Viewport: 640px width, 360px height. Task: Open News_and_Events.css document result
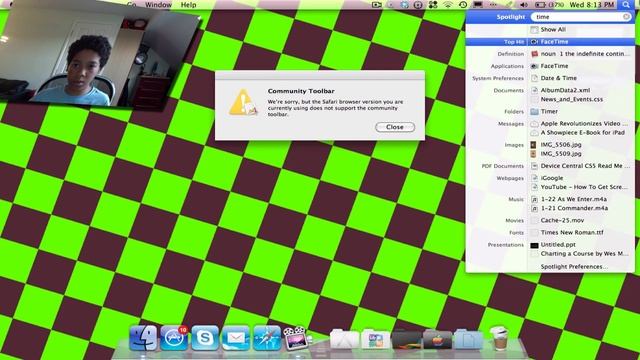pos(567,99)
